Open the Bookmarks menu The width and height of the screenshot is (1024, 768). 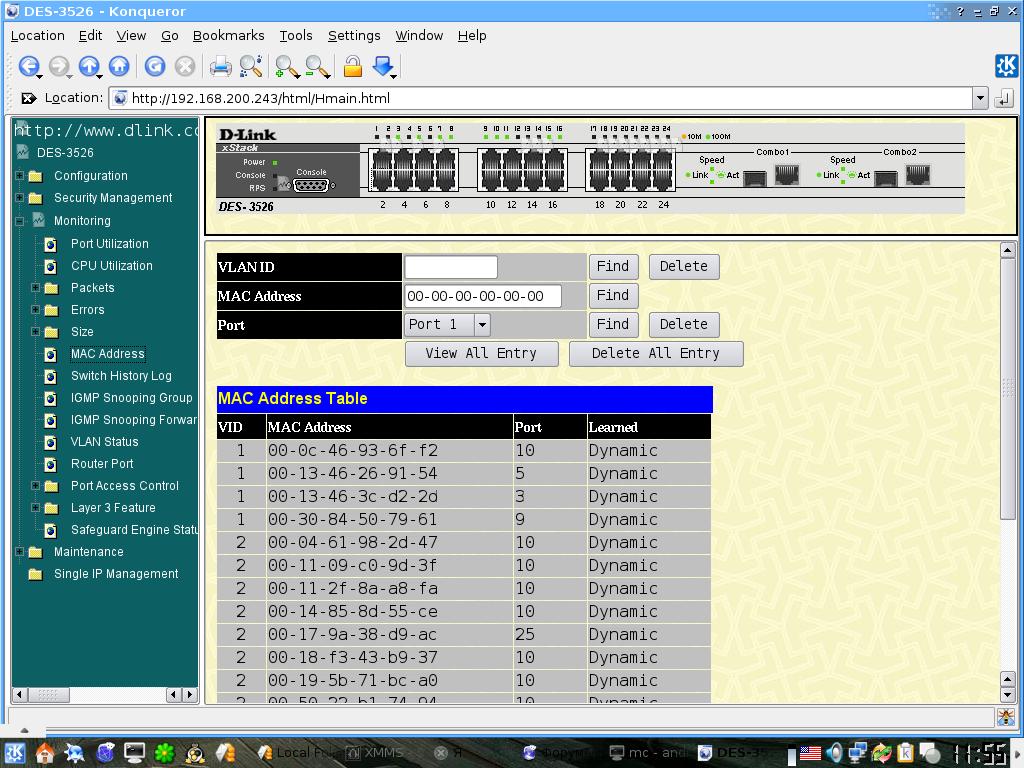(228, 35)
